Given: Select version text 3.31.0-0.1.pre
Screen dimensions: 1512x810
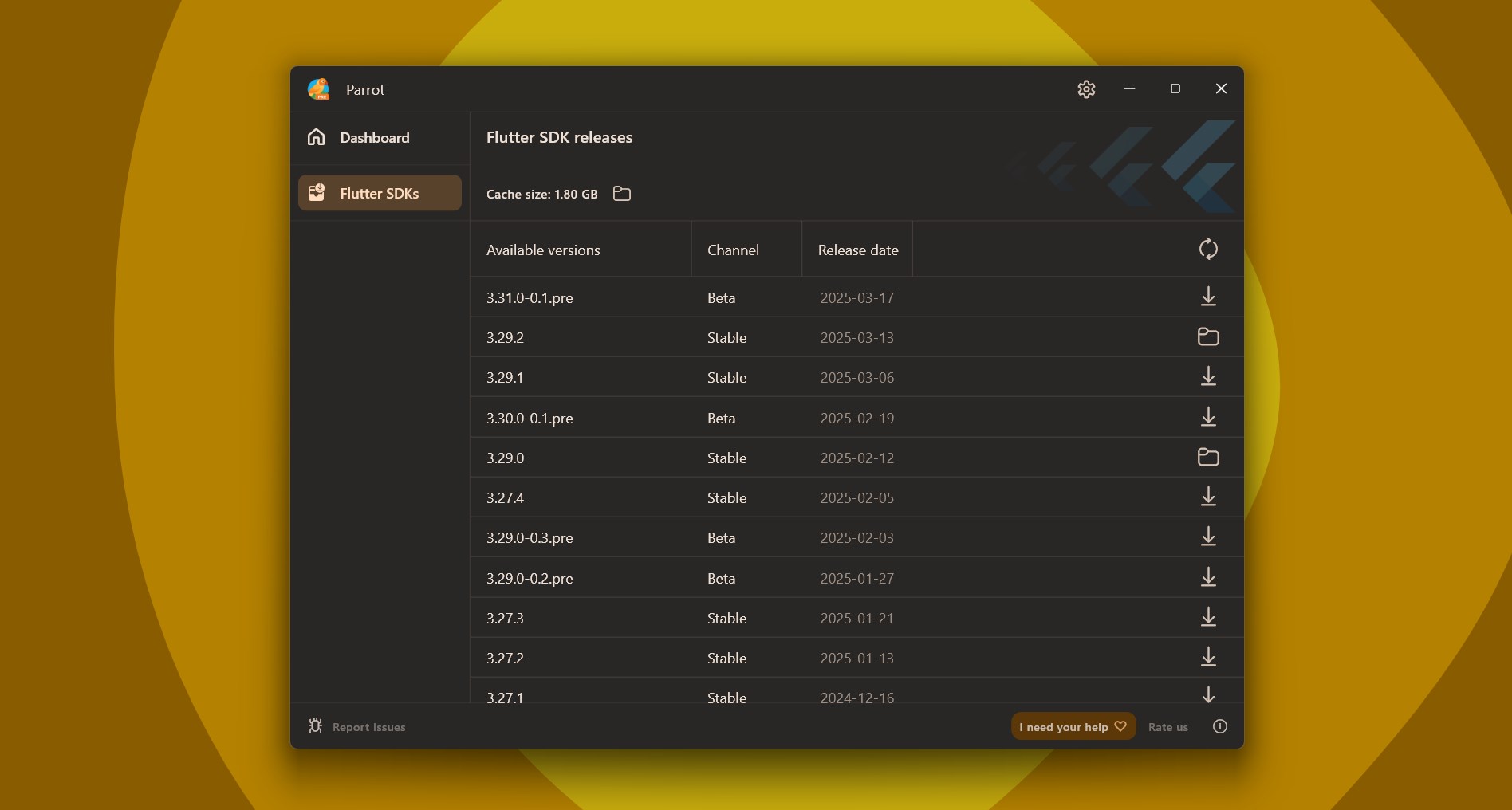Looking at the screenshot, I should point(530,298).
